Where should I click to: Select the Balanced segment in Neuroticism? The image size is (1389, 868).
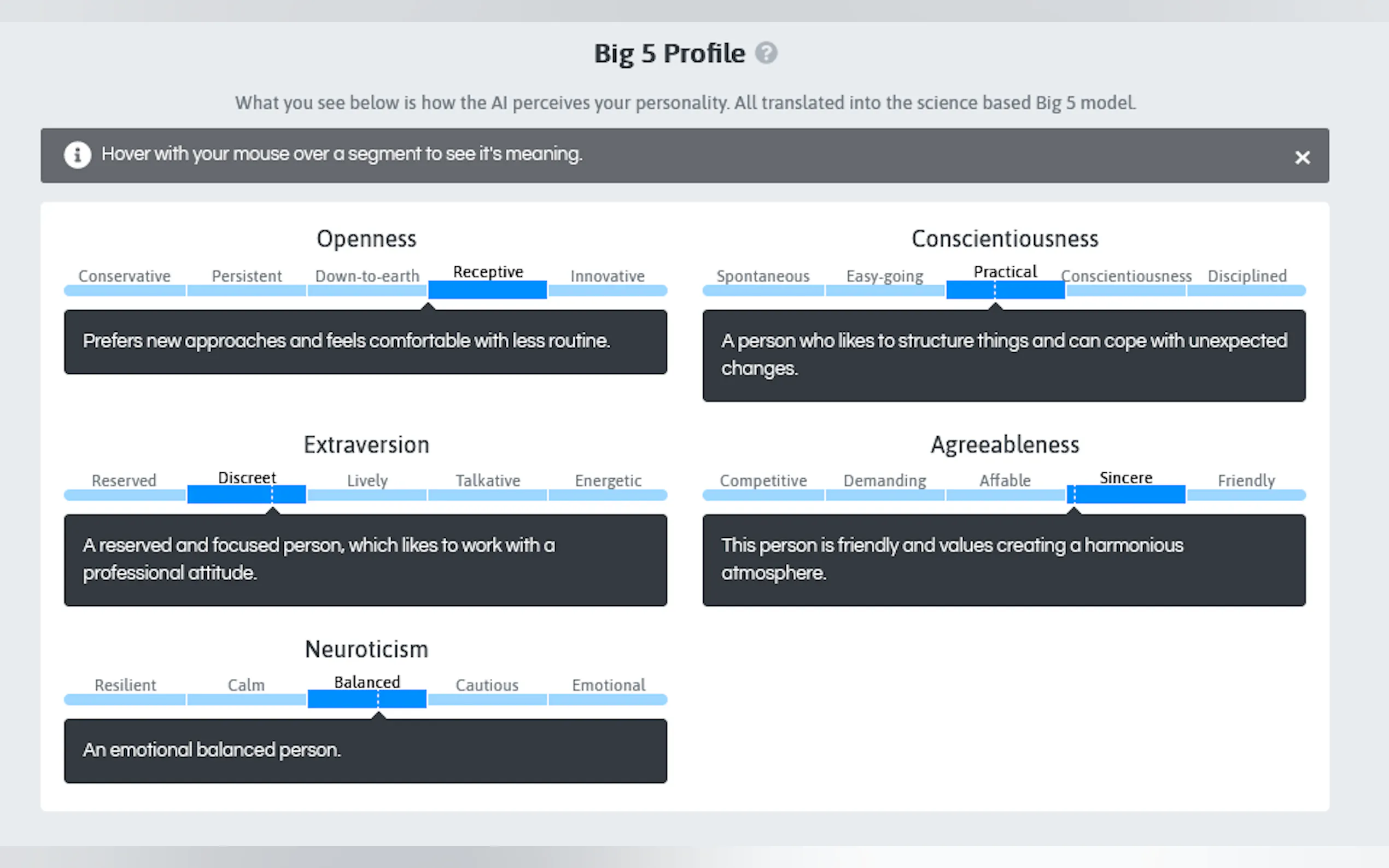(x=366, y=699)
